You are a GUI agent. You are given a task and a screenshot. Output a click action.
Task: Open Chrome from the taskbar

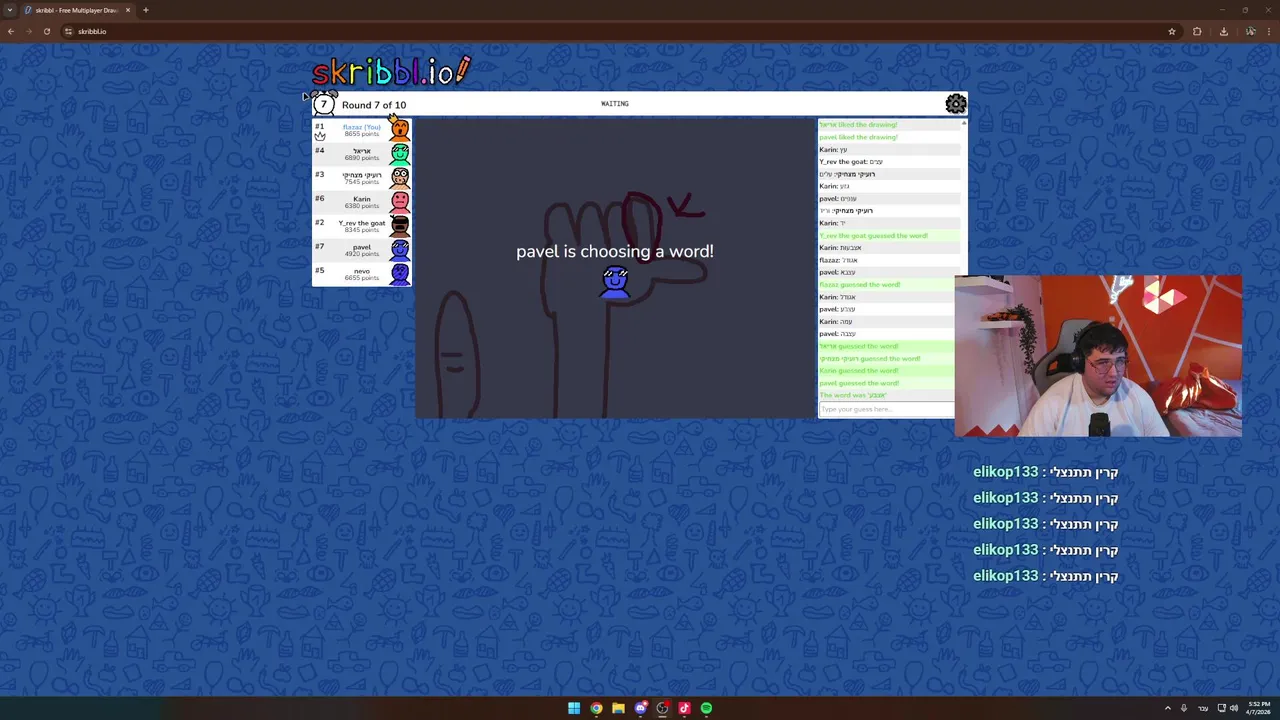click(596, 708)
